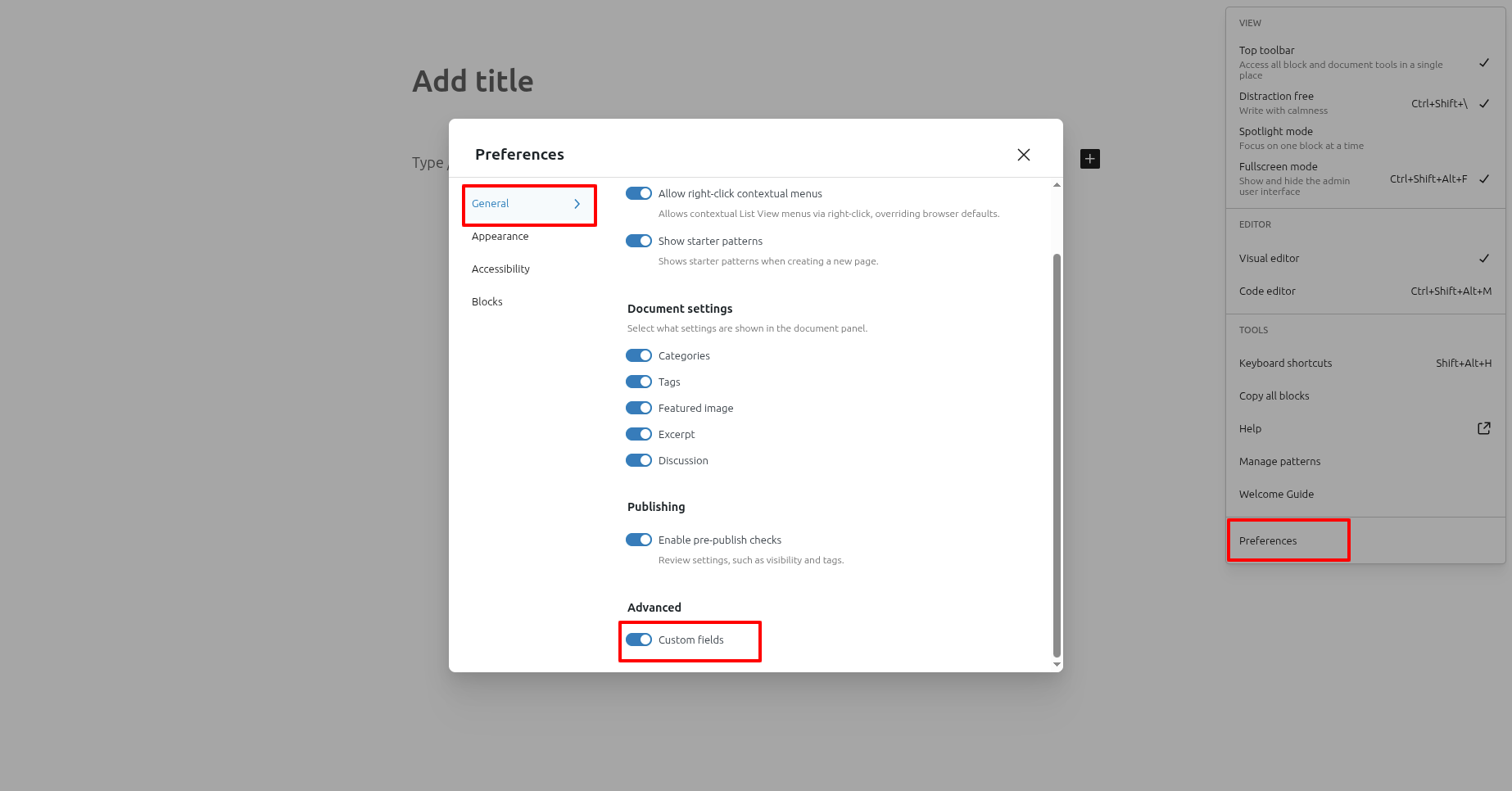Screen dimensions: 1512x791
Task: Click the external link icon next to Help
Action: click(x=1483, y=428)
